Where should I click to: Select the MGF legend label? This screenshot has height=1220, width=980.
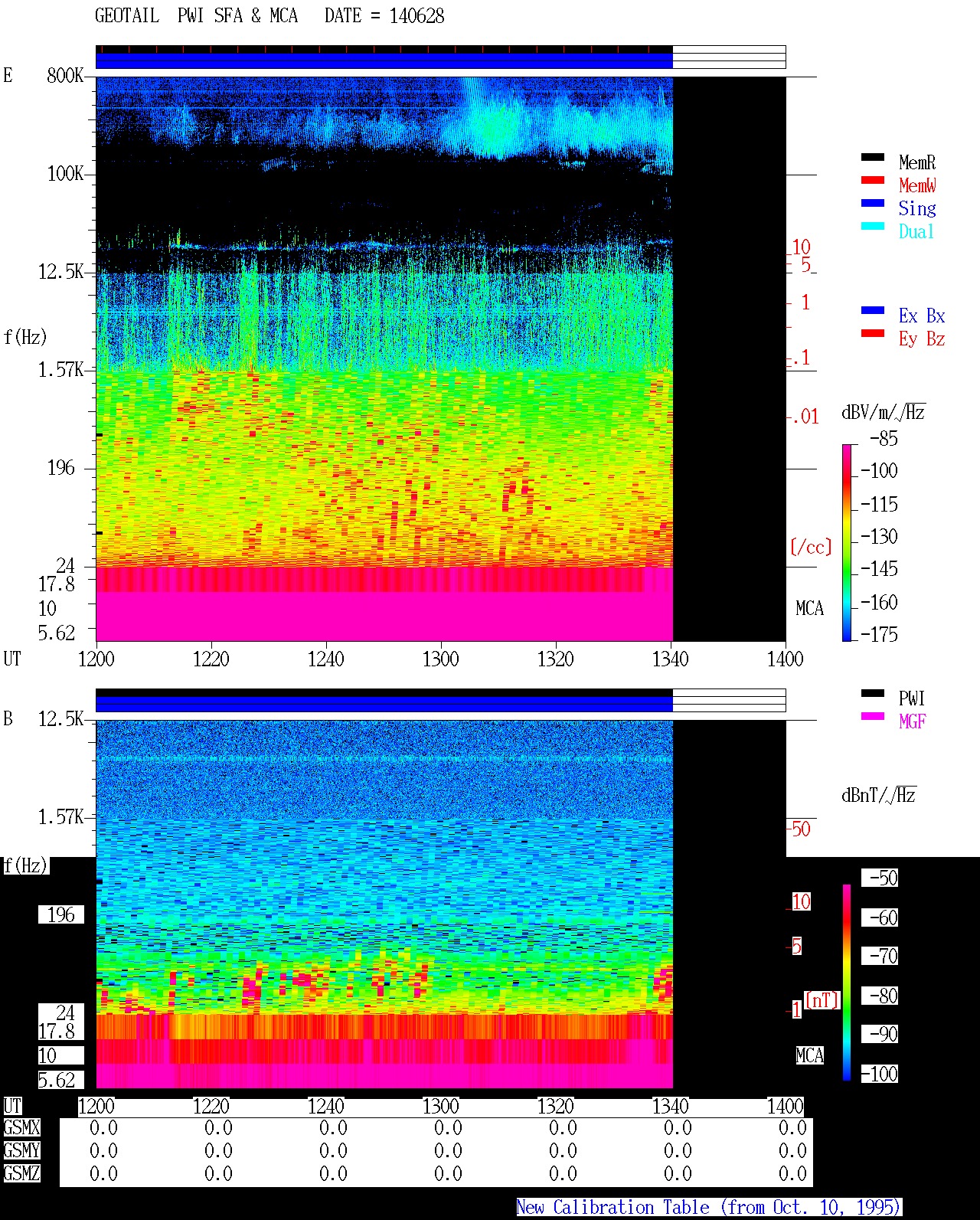pyautogui.click(x=913, y=721)
